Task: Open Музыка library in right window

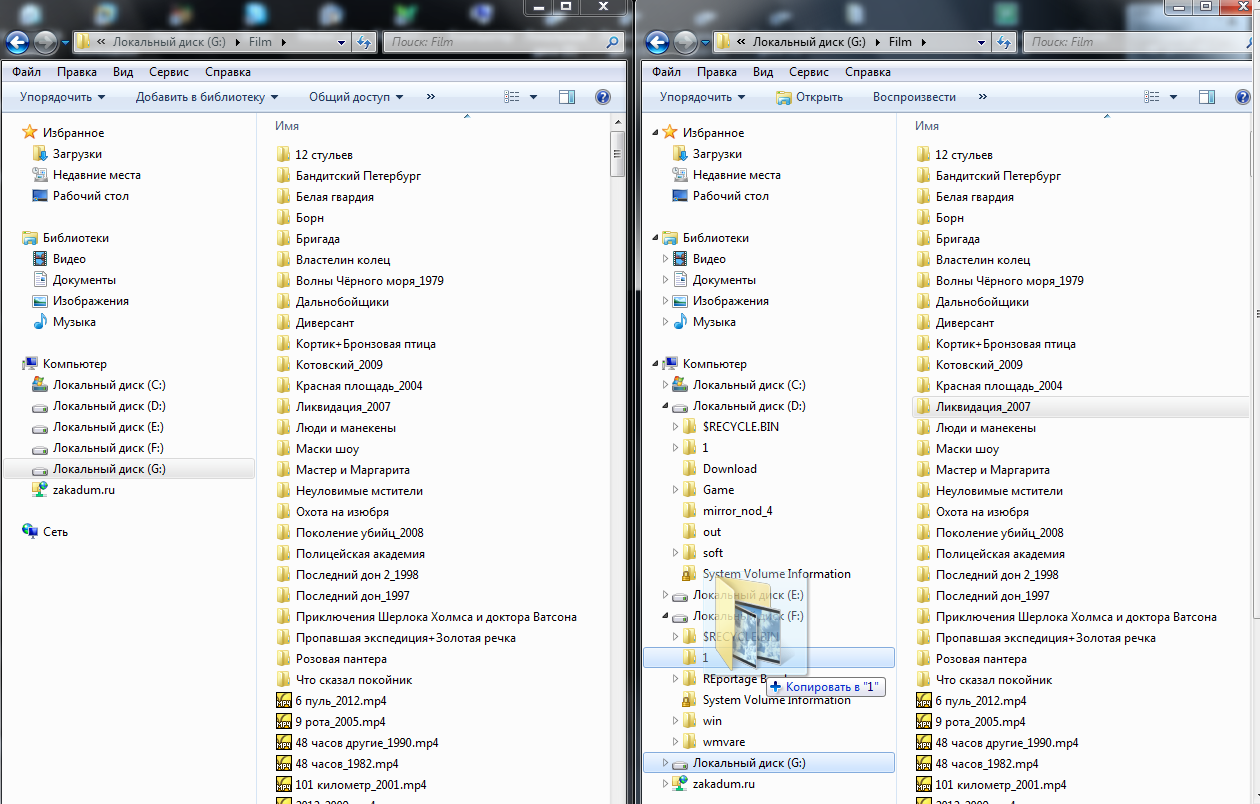Action: (714, 322)
